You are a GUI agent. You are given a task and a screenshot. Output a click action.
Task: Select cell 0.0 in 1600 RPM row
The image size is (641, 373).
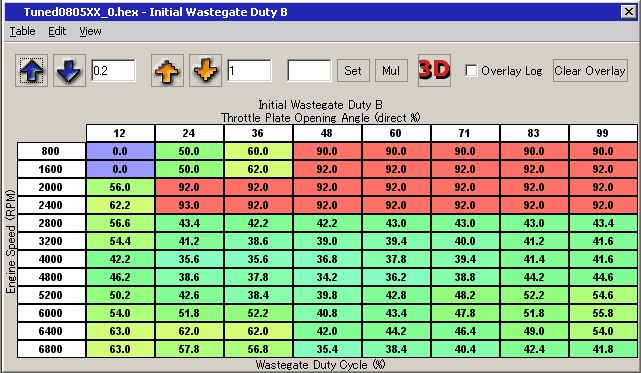pos(120,169)
